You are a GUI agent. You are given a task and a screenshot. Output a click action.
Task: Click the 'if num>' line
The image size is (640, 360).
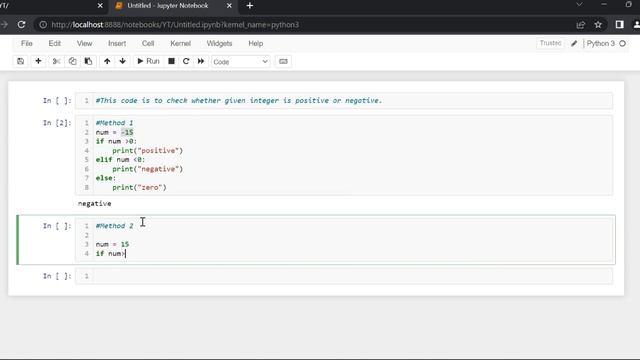click(110, 253)
